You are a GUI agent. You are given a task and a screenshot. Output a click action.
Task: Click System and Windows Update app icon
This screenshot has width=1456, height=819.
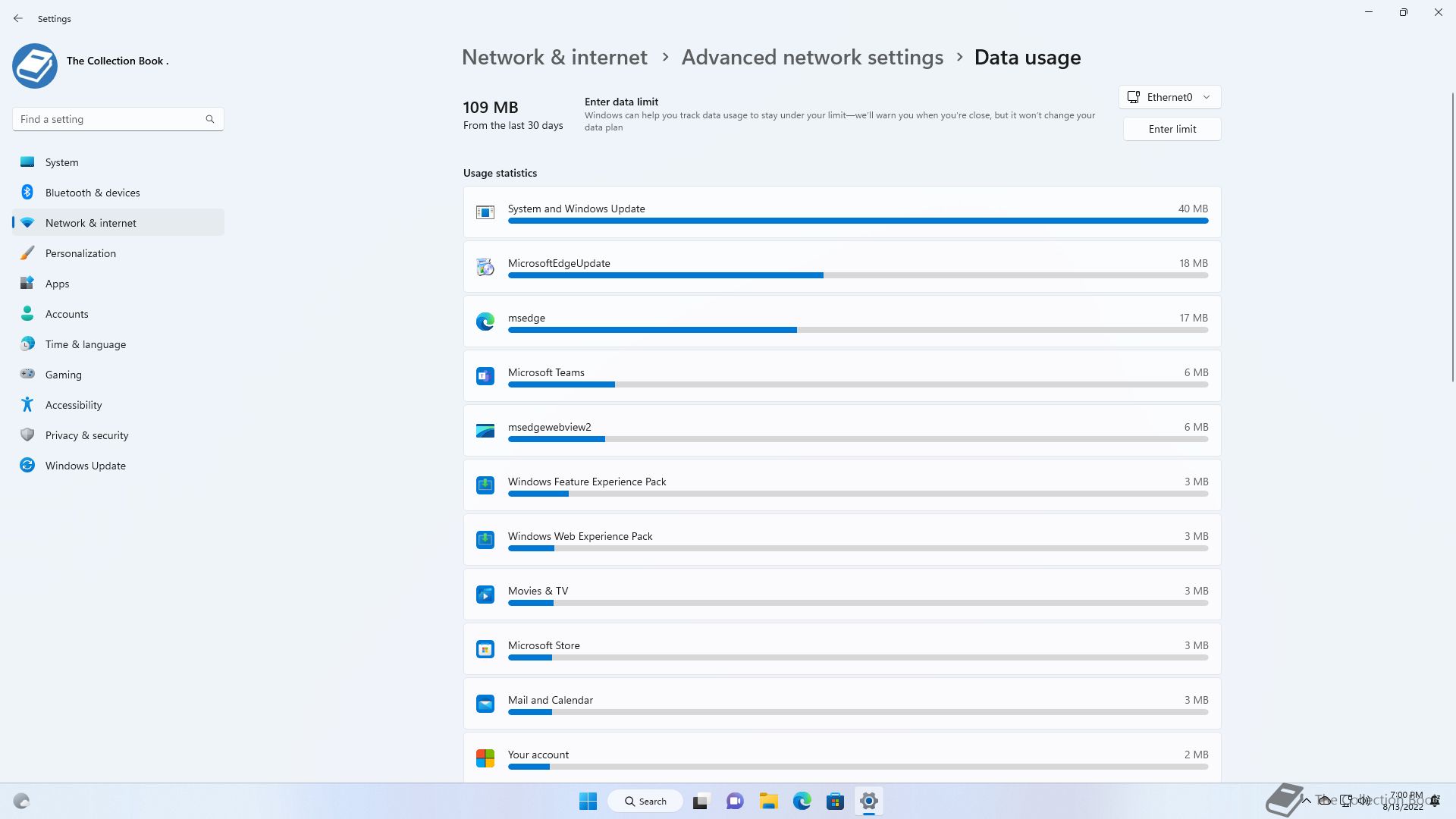tap(485, 212)
